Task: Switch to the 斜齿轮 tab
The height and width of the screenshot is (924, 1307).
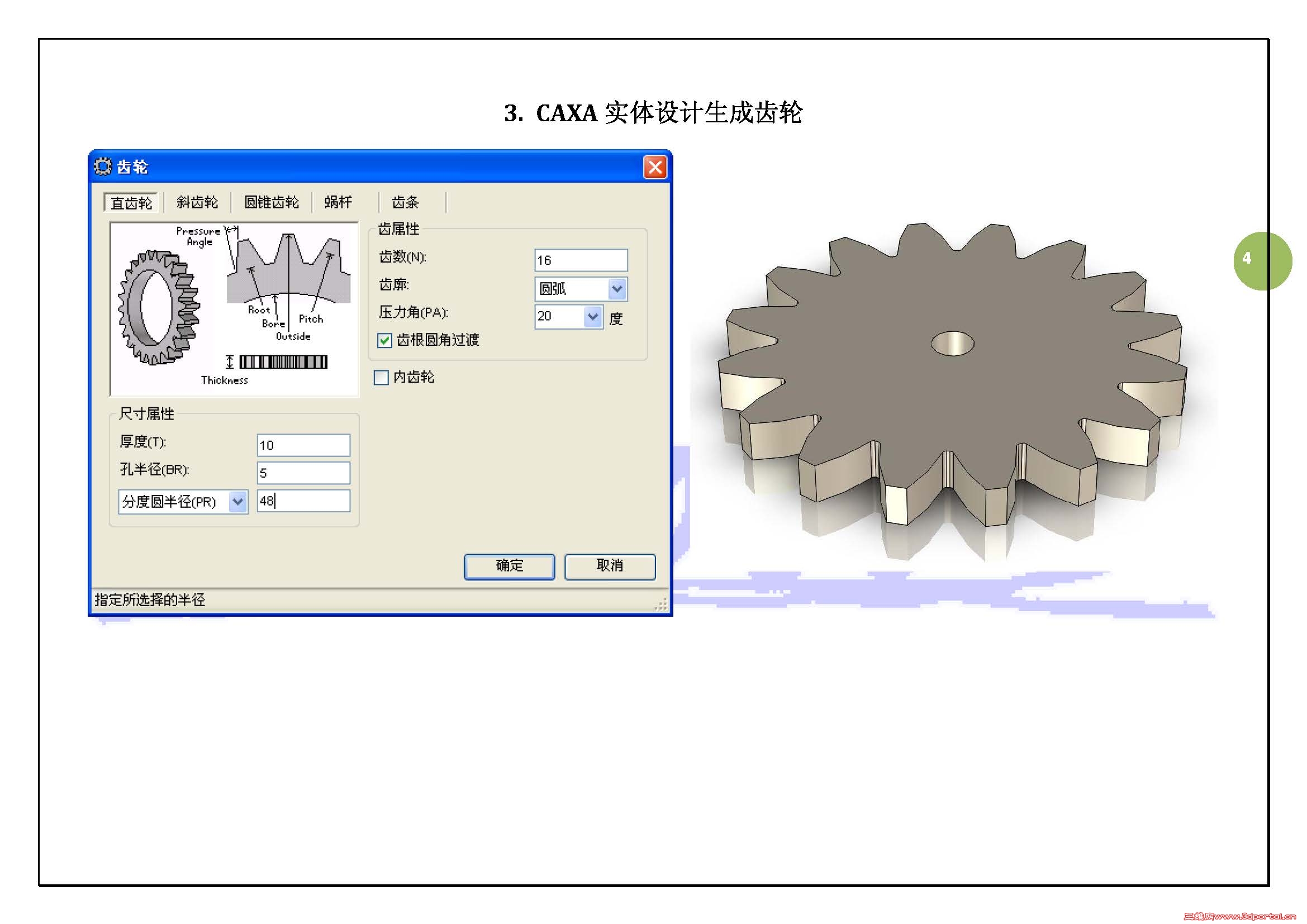Action: (197, 203)
